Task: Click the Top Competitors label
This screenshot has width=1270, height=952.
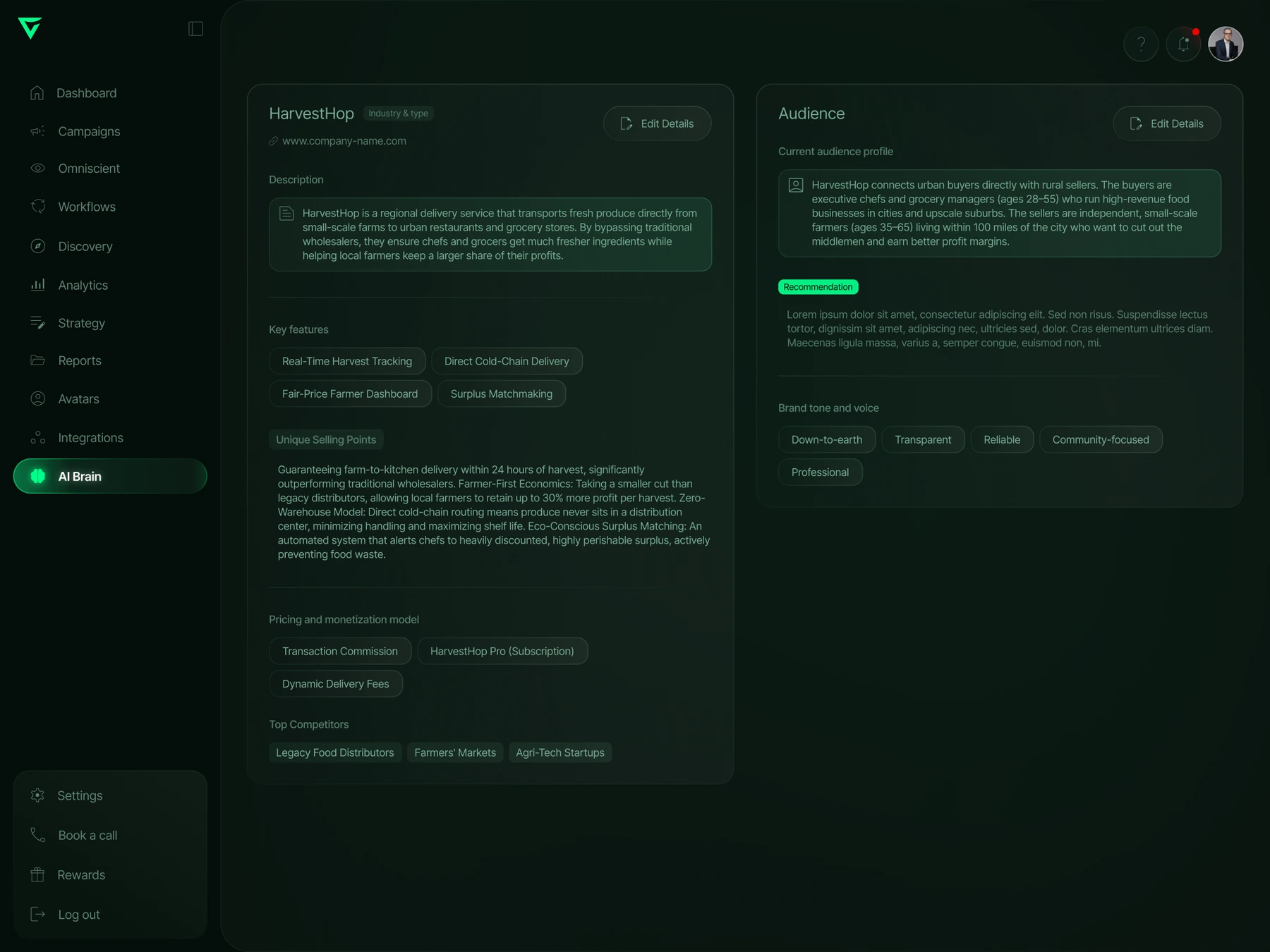Action: (308, 725)
